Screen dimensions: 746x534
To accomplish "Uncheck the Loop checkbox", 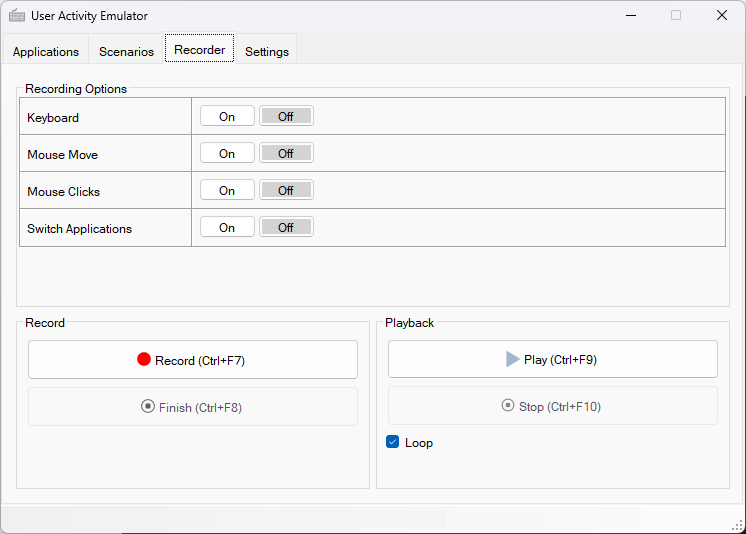I will tap(393, 442).
